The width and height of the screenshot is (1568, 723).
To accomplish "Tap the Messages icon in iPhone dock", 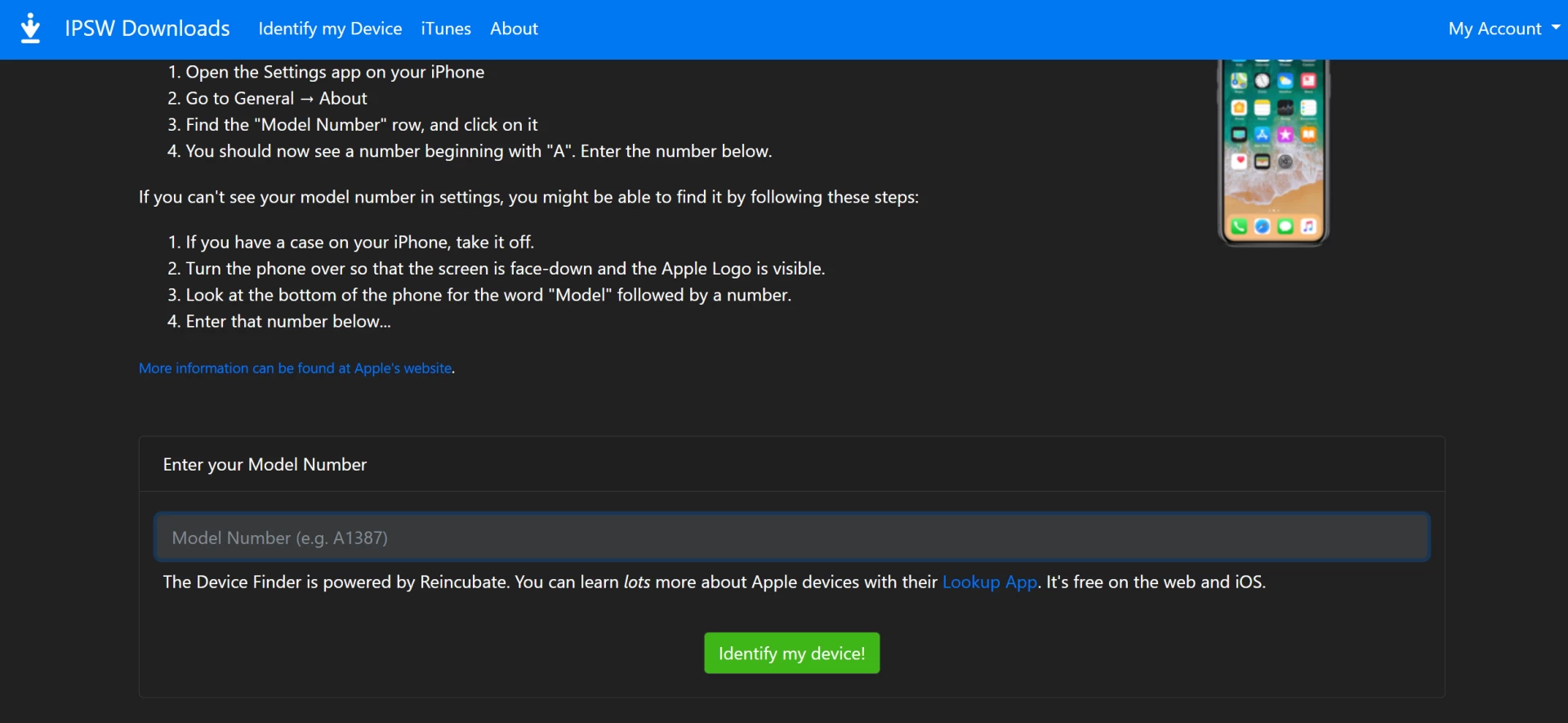I will tap(1285, 226).
